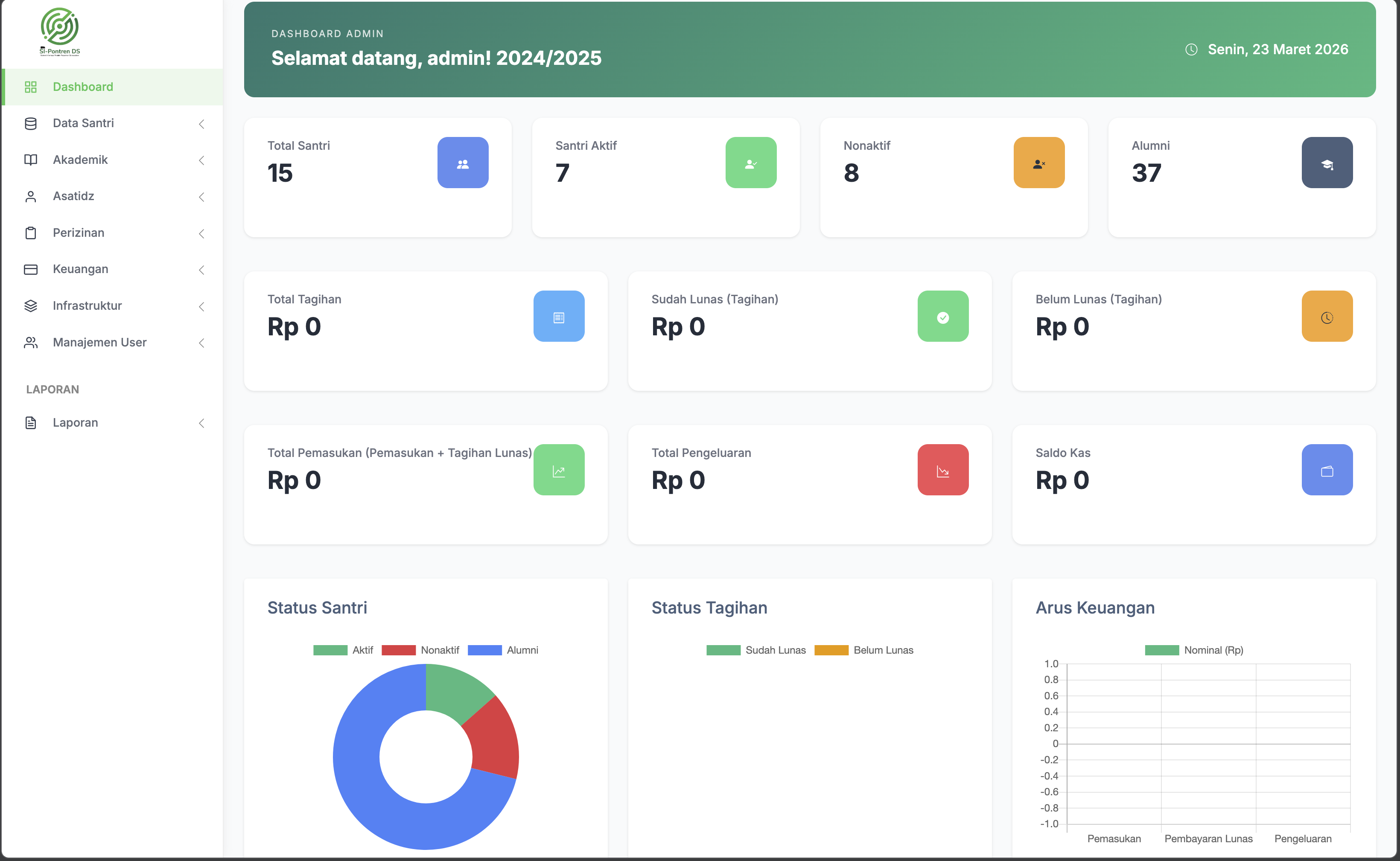
Task: Click the Total Santri group icon
Action: point(463,163)
